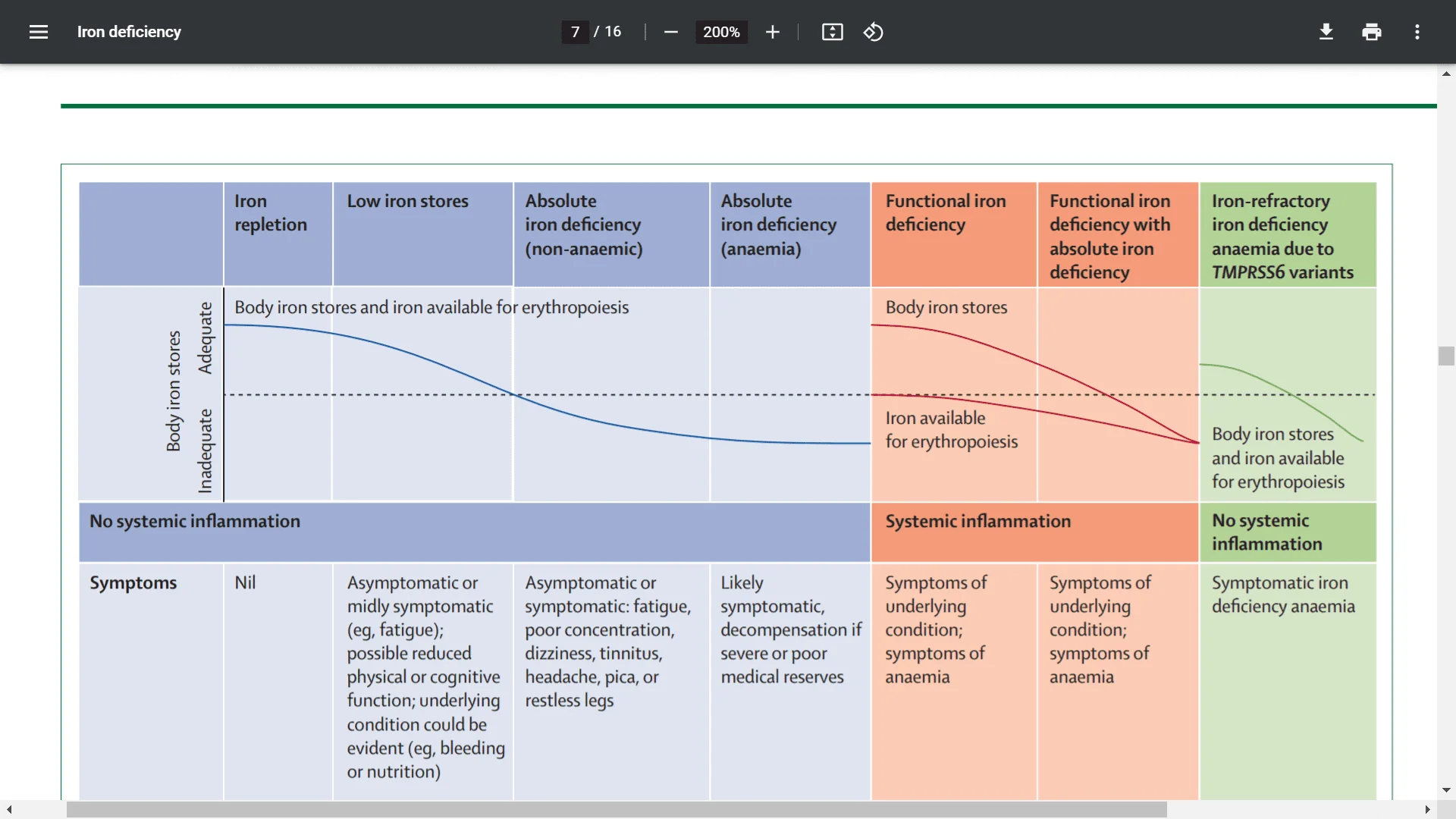The height and width of the screenshot is (819, 1456).
Task: Click the scroll right arrow
Action: click(x=1427, y=810)
